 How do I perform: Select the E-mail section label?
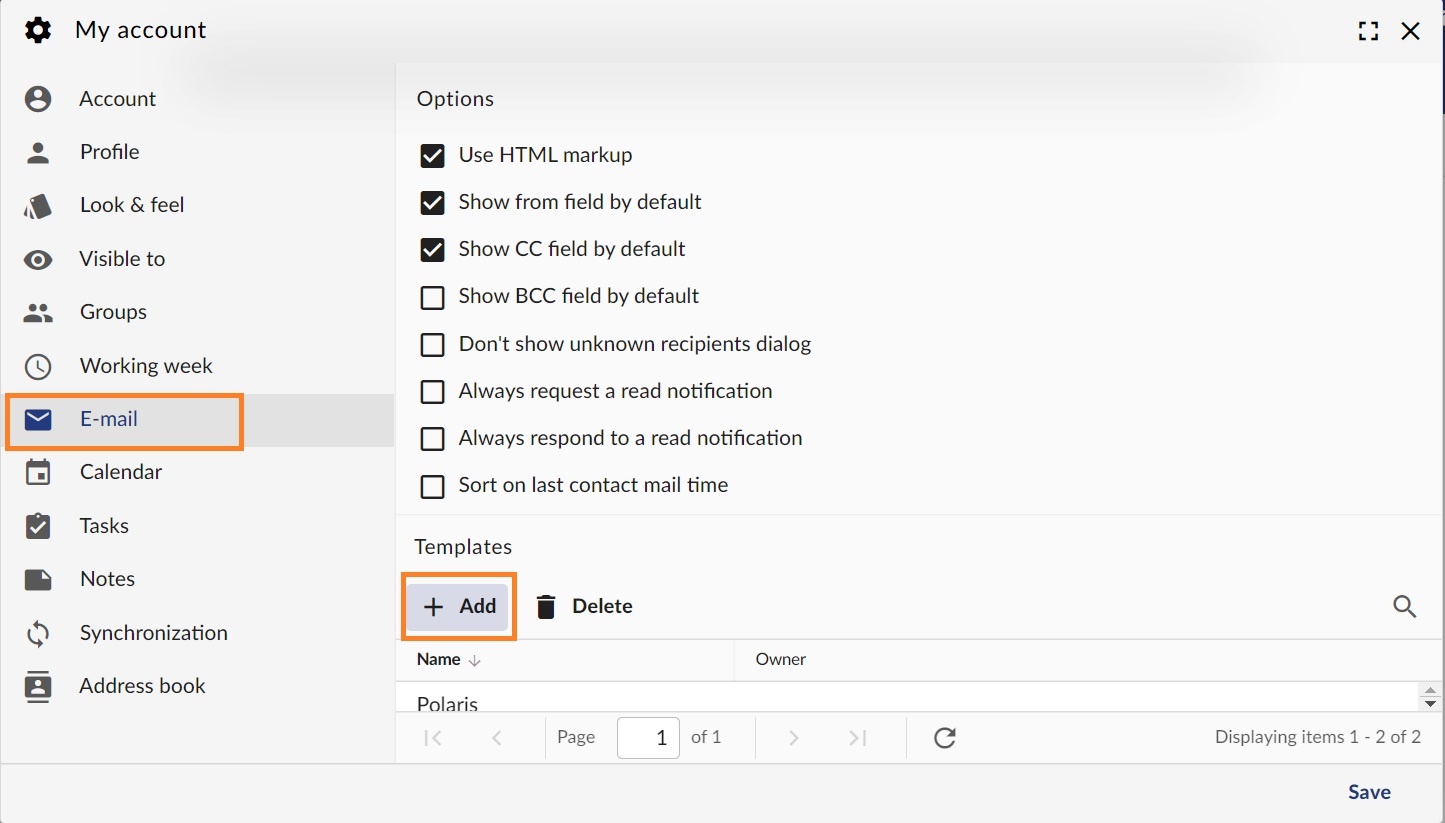[x=109, y=419]
